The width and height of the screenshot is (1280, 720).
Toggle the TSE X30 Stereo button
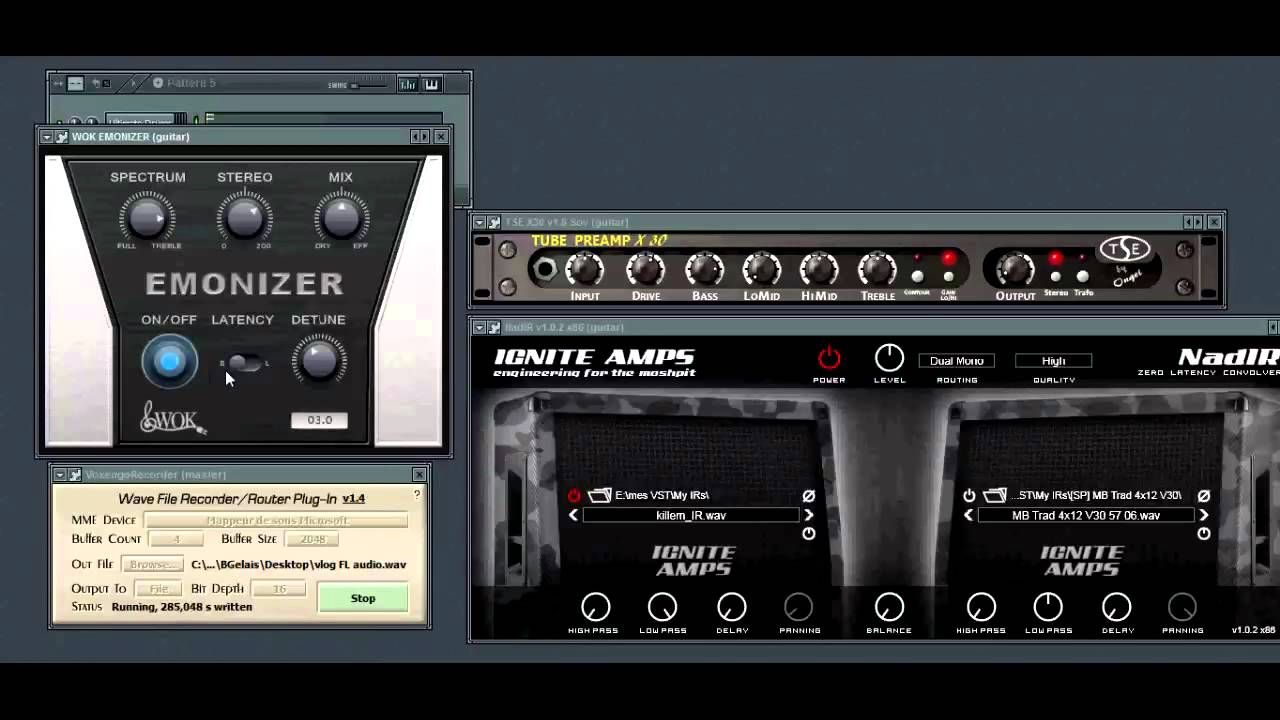(1055, 276)
